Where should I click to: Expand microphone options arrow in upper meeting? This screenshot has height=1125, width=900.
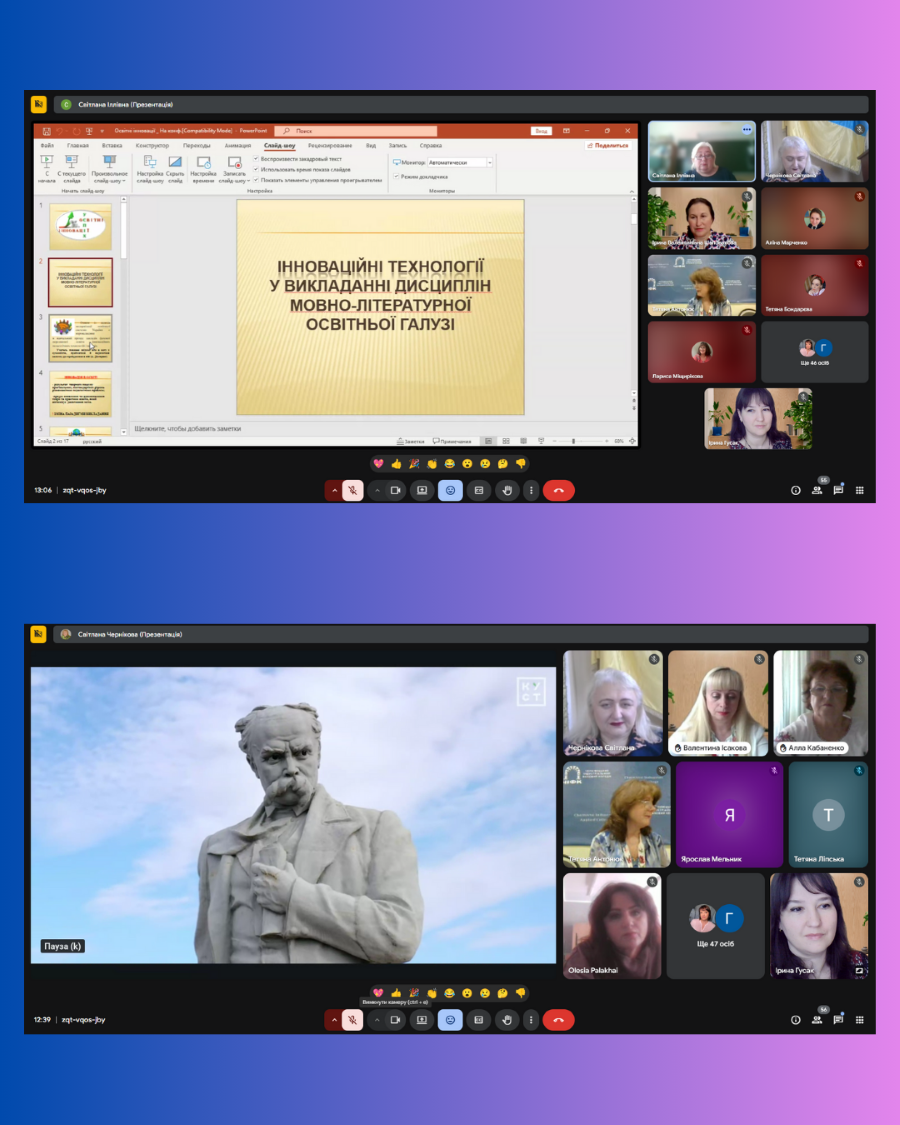point(333,490)
